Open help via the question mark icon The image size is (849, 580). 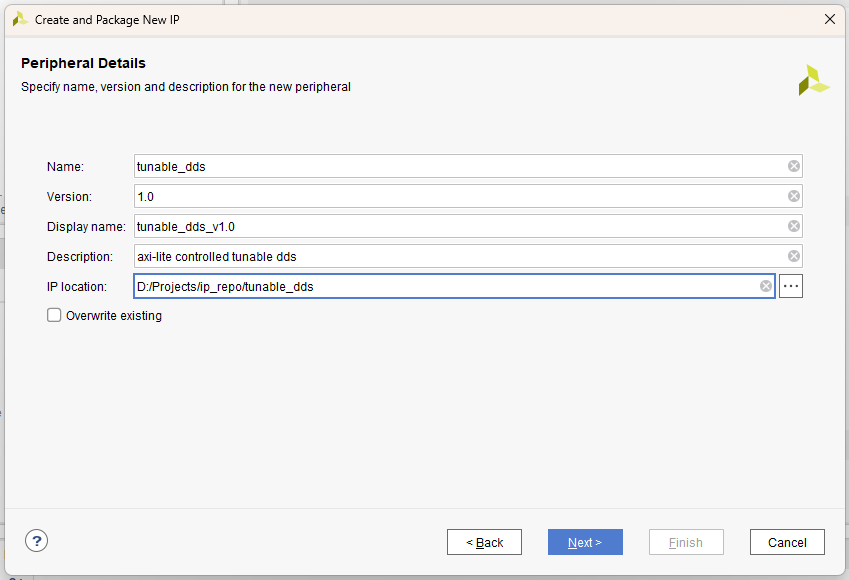pyautogui.click(x=36, y=540)
